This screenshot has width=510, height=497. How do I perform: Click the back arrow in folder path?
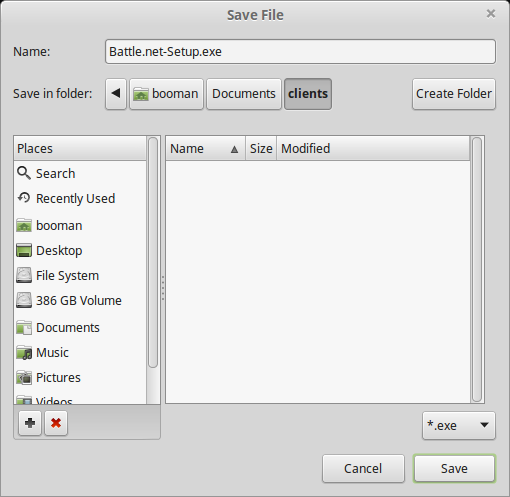click(x=116, y=94)
